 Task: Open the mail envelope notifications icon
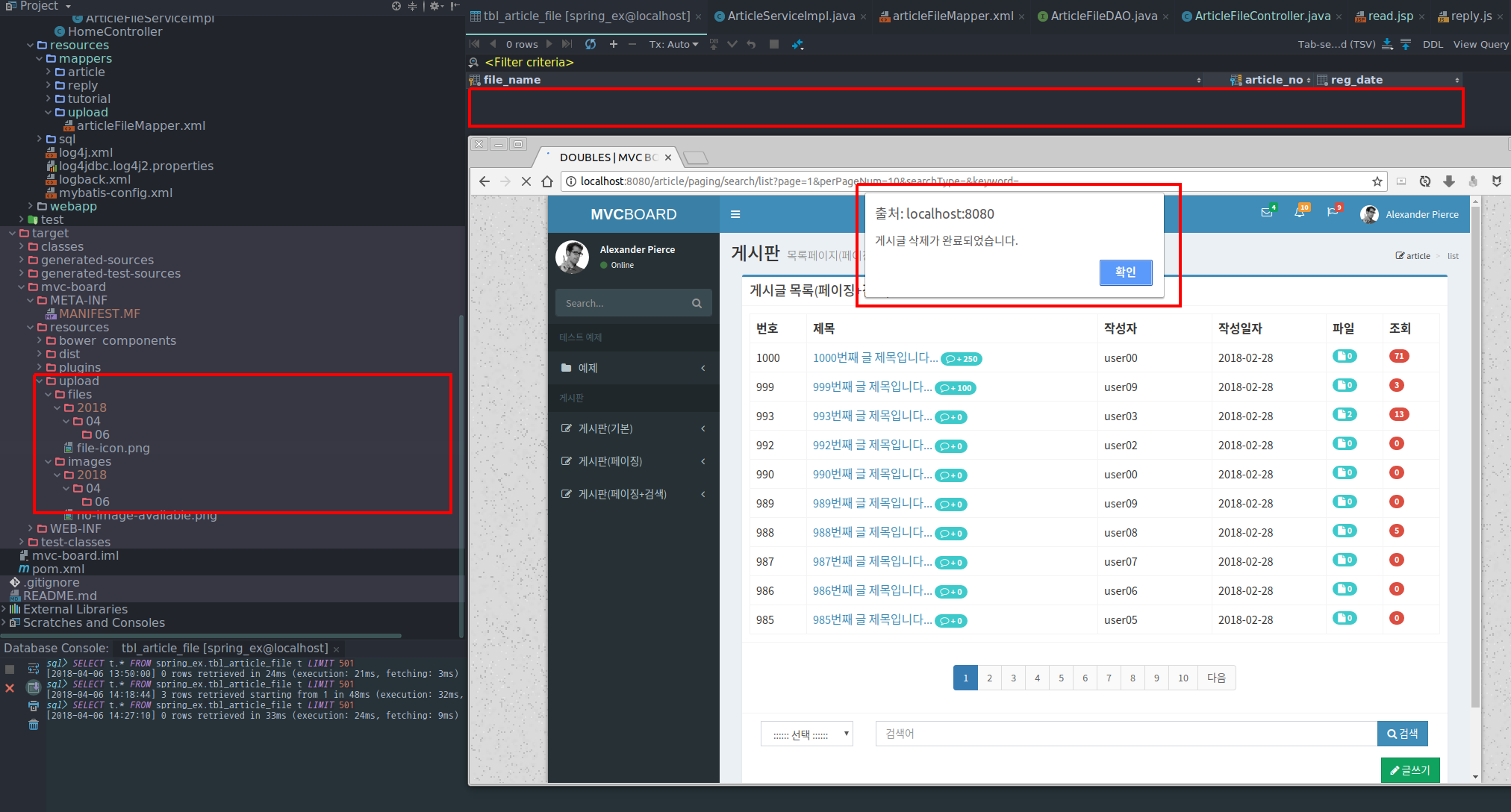pyautogui.click(x=1267, y=213)
